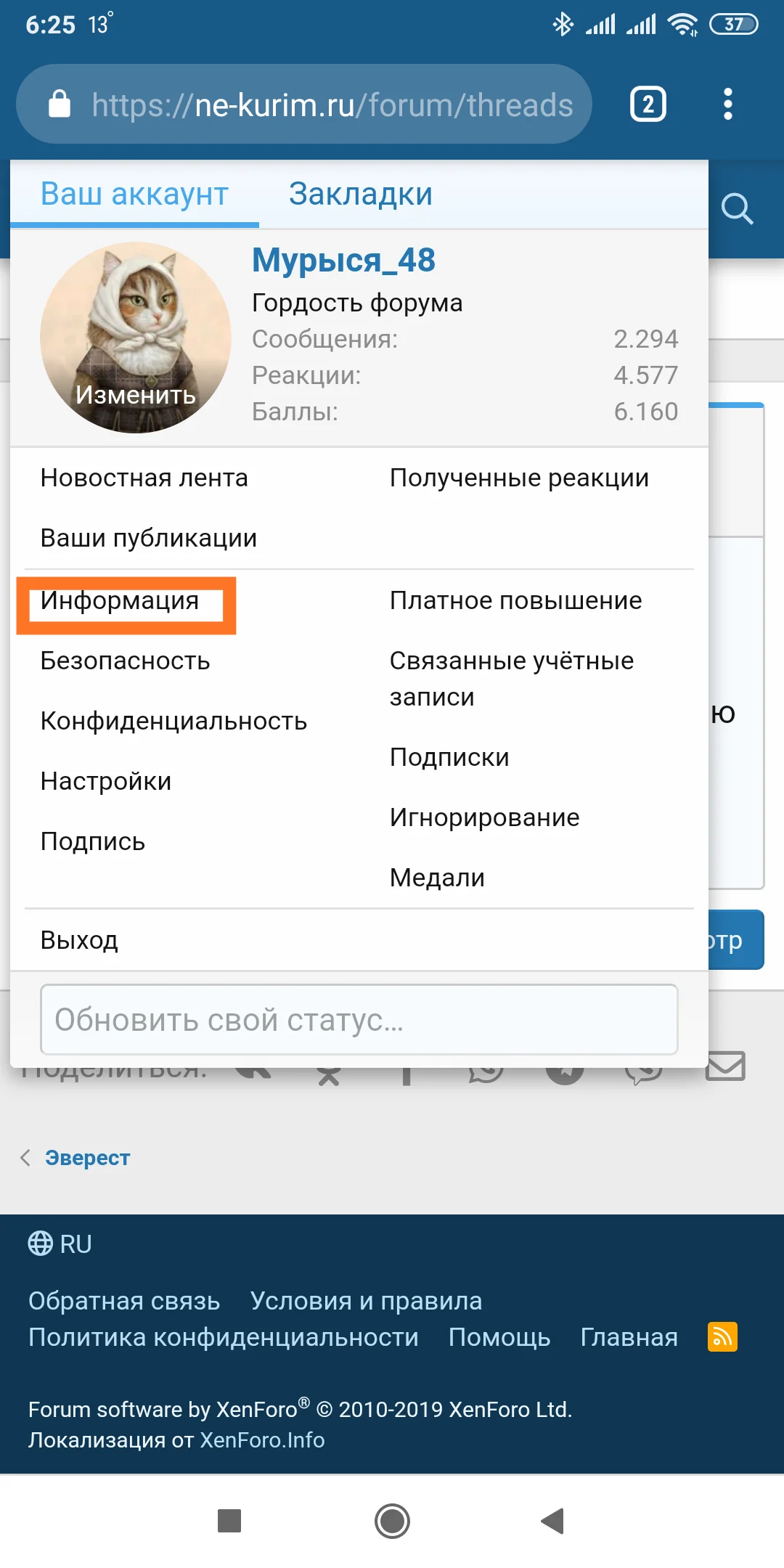Switch to the Закладки tab

pos(360,195)
